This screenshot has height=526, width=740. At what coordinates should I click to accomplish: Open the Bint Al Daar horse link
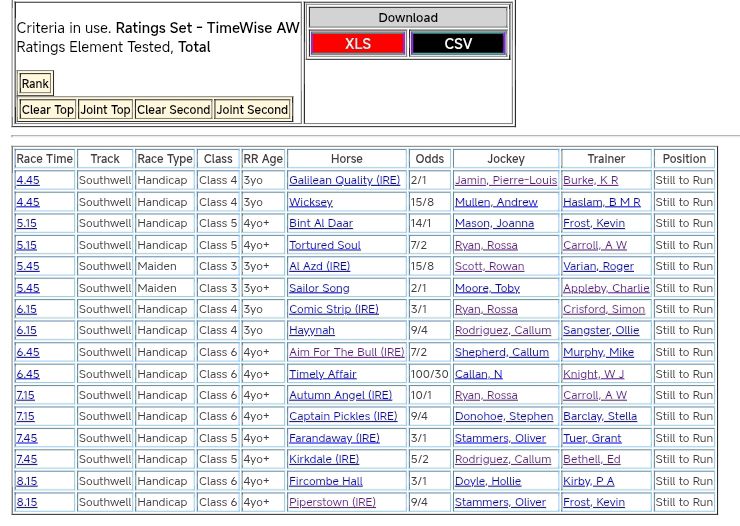(320, 224)
